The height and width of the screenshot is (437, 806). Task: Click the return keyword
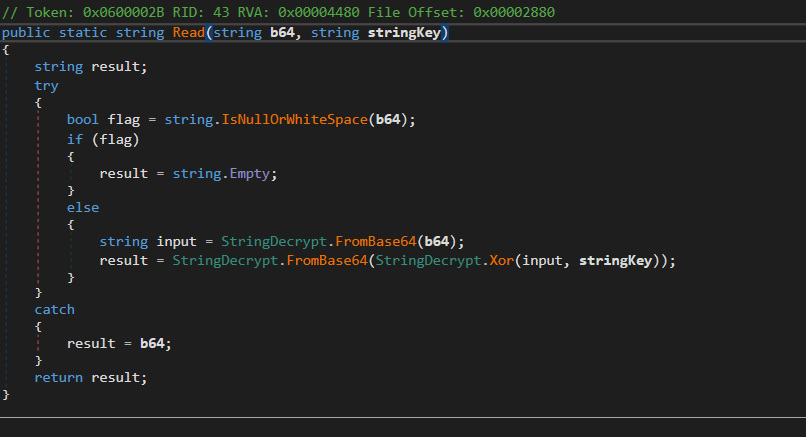click(x=59, y=378)
